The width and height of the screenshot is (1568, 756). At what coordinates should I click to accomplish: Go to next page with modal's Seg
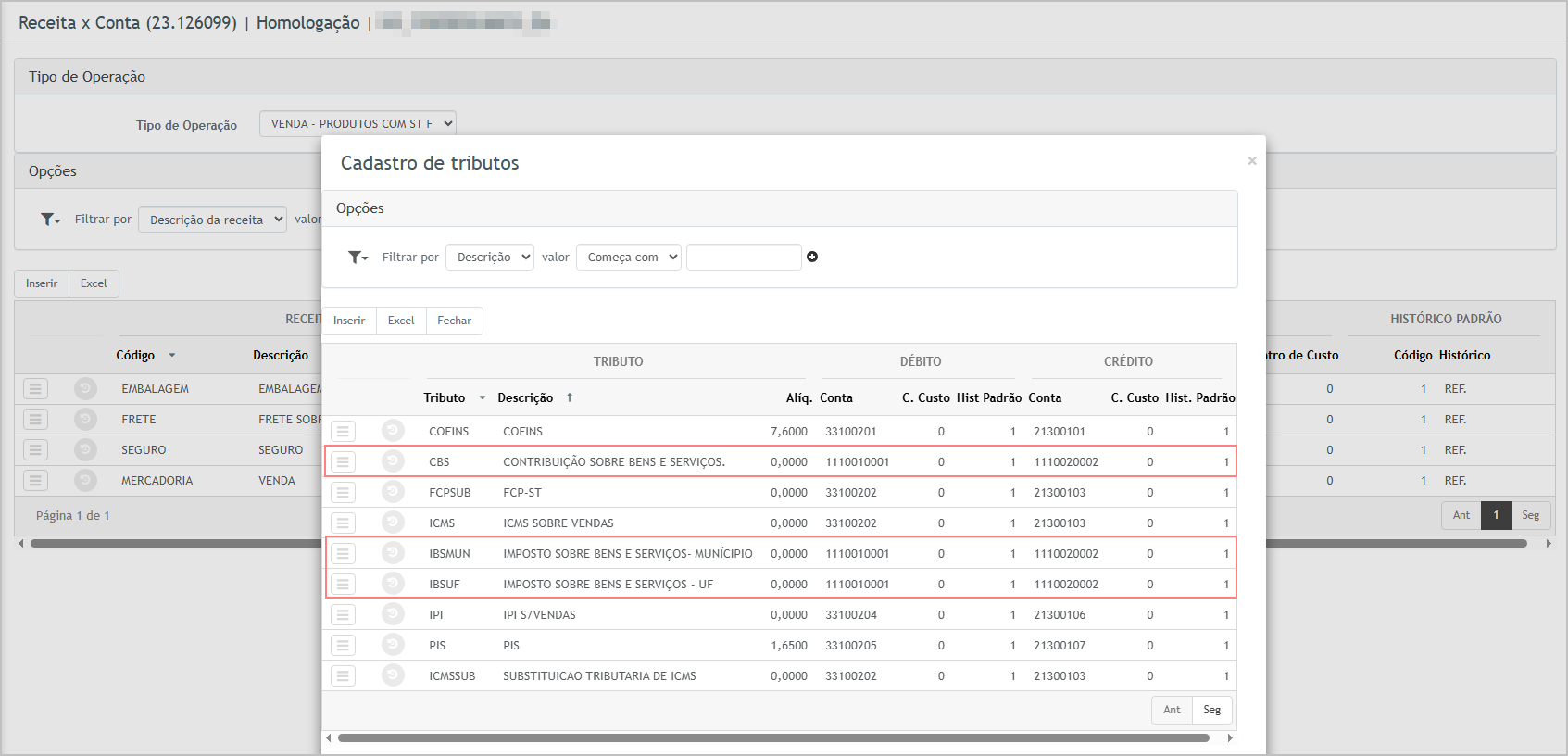1211,710
